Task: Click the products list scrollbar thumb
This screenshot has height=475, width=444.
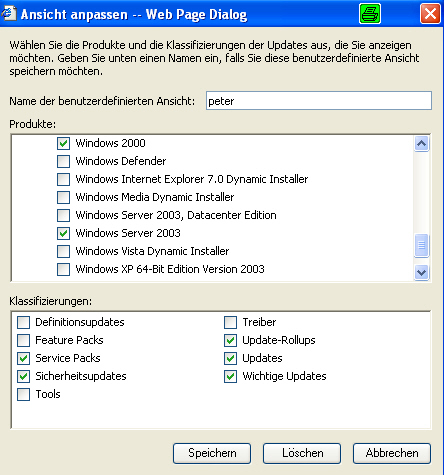Action: point(421,246)
